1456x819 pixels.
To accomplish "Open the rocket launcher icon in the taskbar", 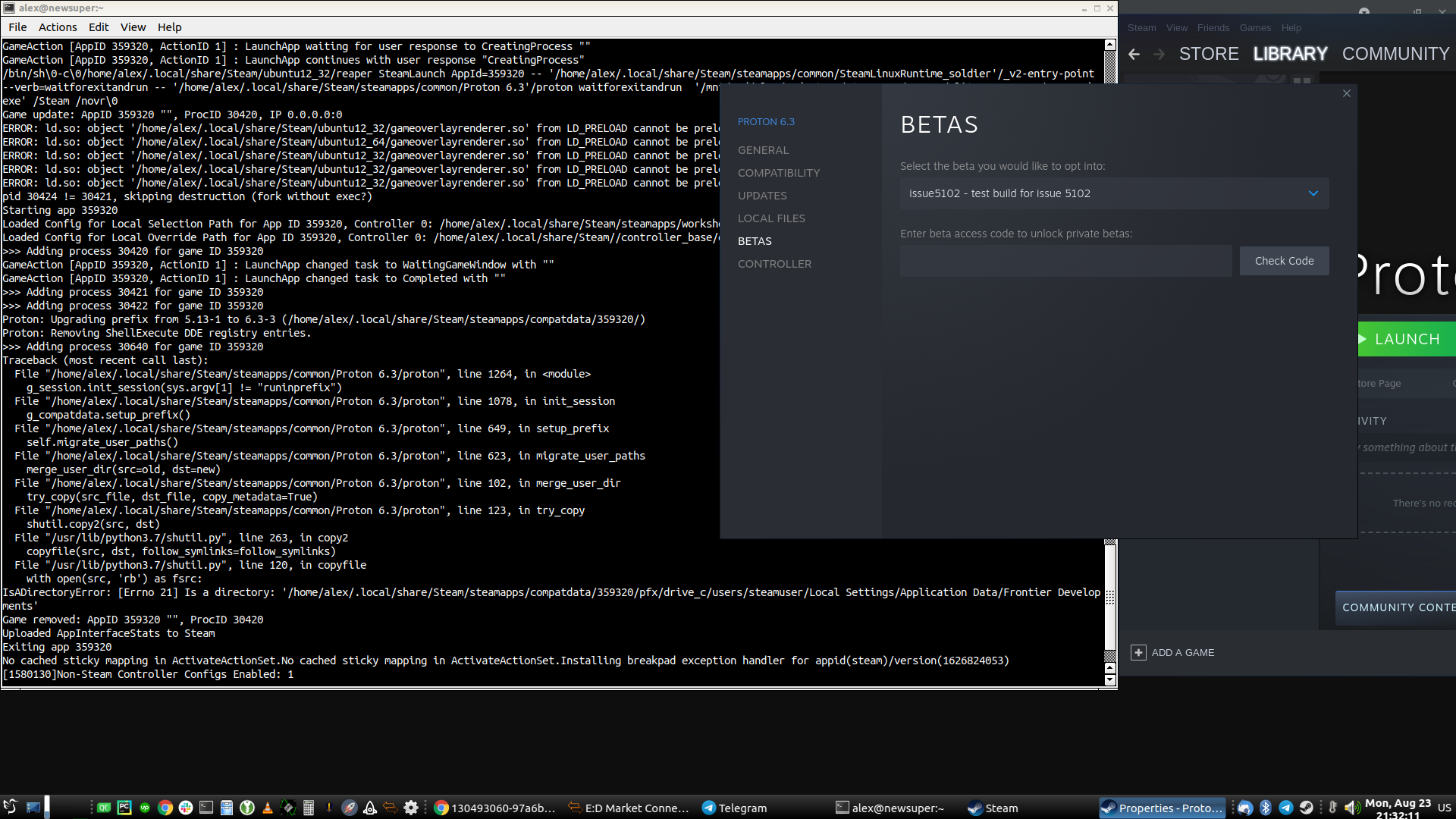I will tap(350, 808).
